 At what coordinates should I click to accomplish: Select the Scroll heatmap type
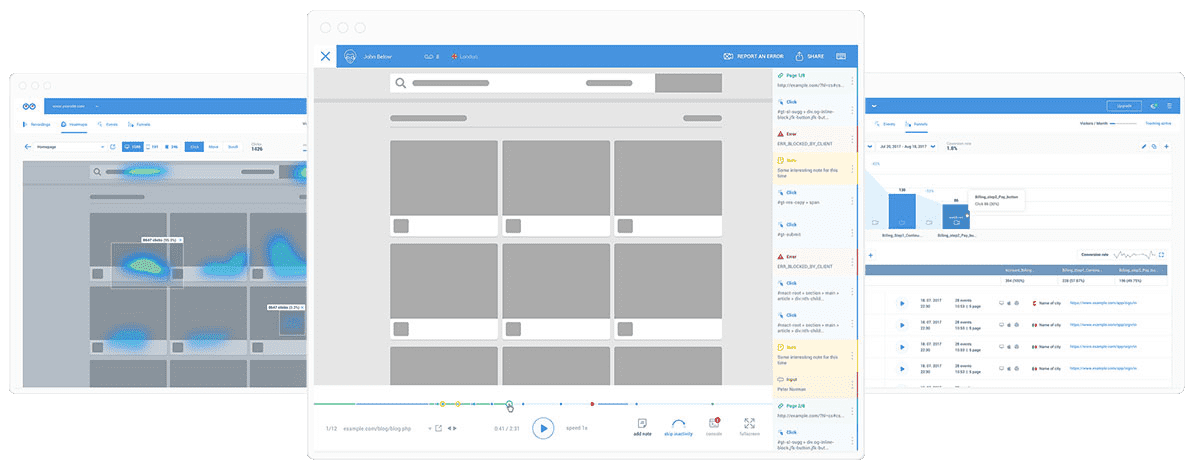pyautogui.click(x=233, y=147)
